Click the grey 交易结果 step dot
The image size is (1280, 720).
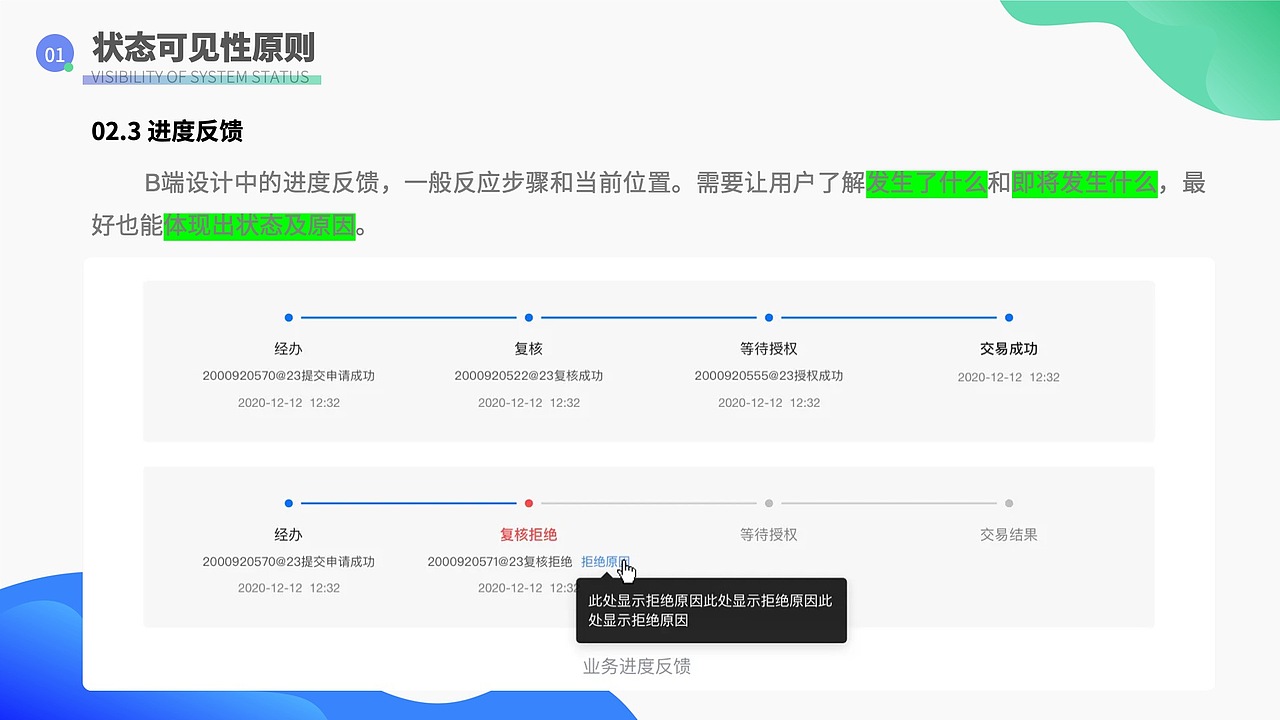pos(1009,503)
